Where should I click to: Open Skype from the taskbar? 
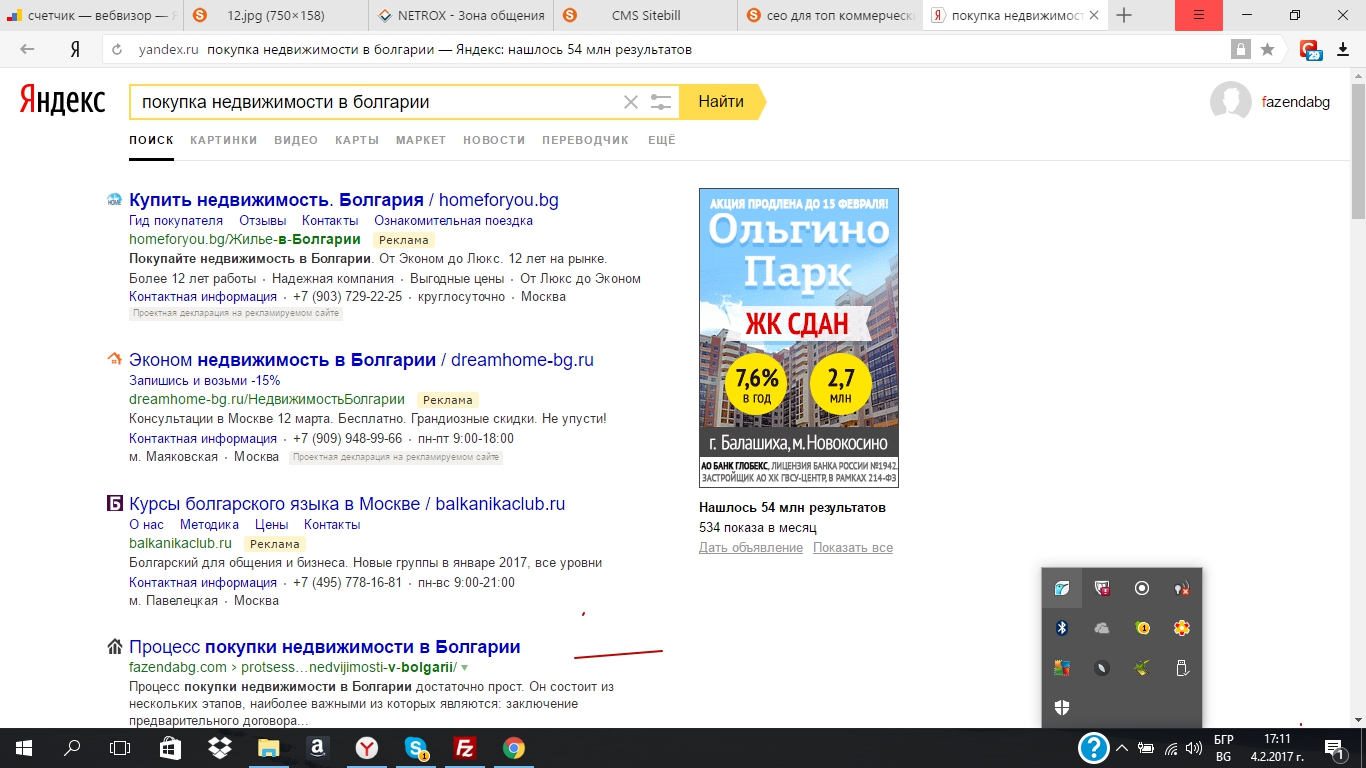[x=416, y=747]
